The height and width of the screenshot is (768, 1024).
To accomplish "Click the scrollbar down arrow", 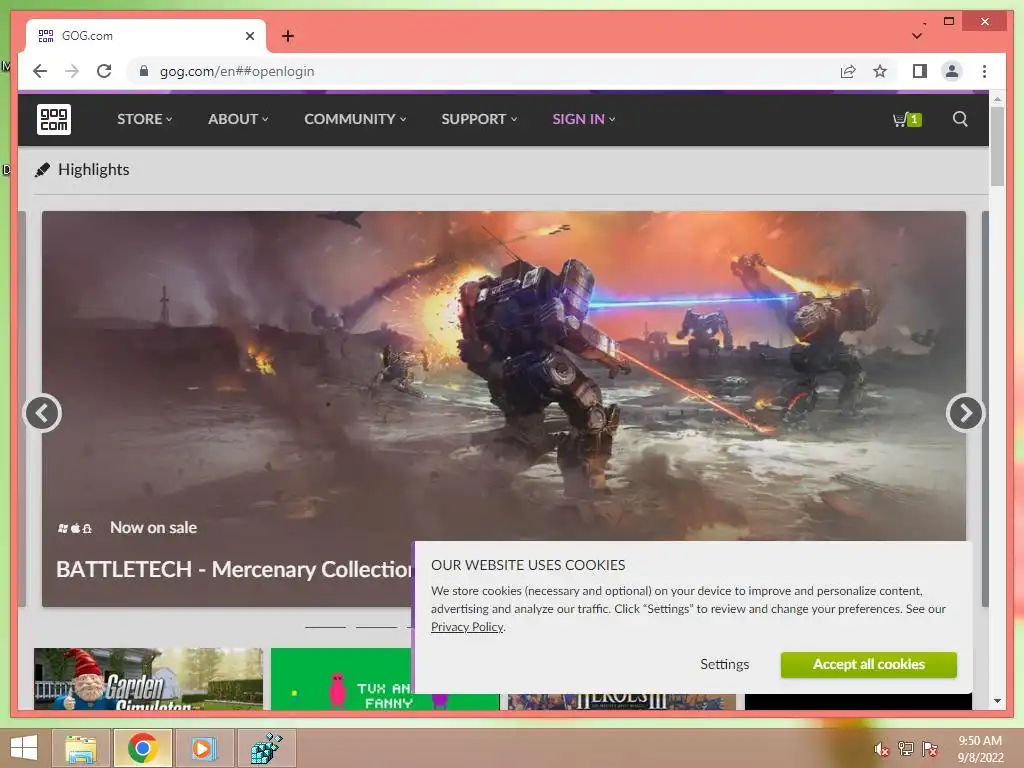I will [x=997, y=701].
